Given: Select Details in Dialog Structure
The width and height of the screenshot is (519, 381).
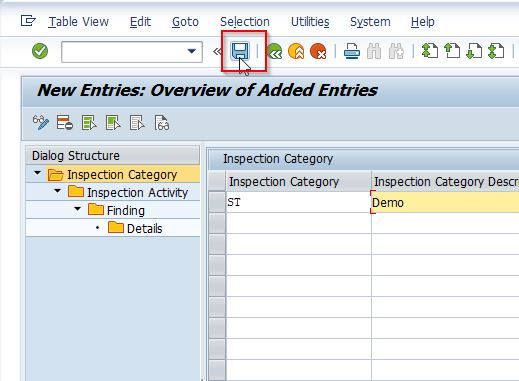Looking at the screenshot, I should (x=145, y=229).
